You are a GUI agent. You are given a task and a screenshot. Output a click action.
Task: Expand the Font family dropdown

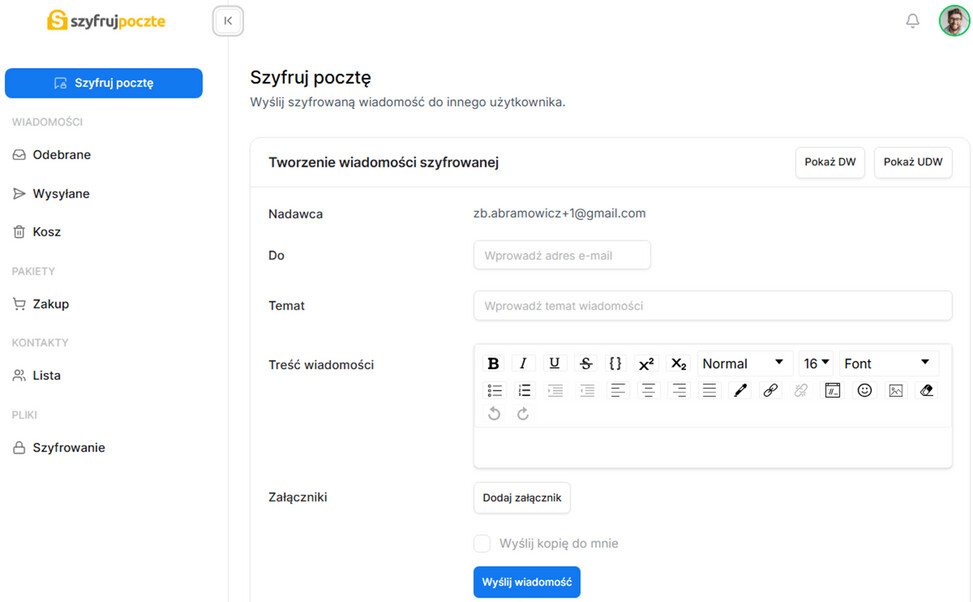point(887,364)
